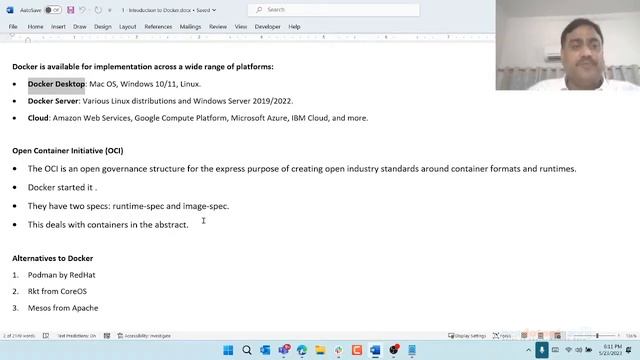
Task: Enable Focus mode from status bar
Action: coord(502,336)
